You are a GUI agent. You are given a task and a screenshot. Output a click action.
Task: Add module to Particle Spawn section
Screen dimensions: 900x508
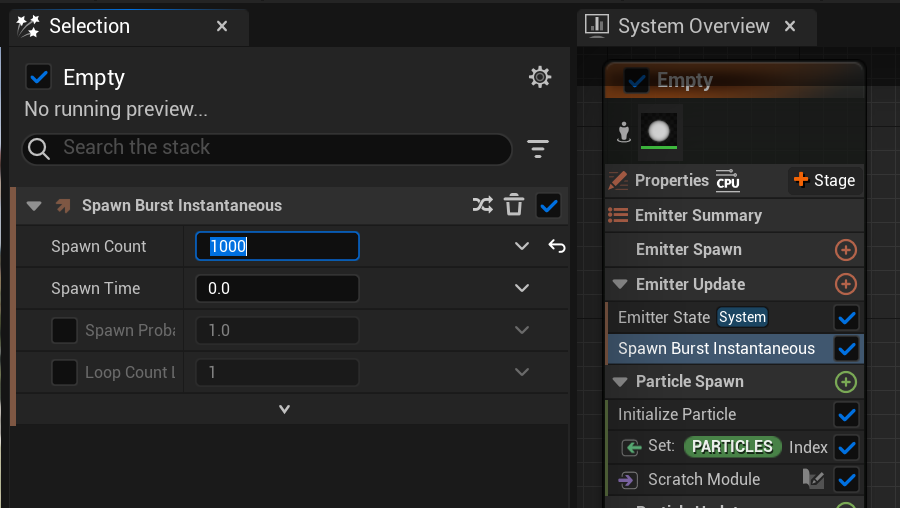[x=846, y=382]
